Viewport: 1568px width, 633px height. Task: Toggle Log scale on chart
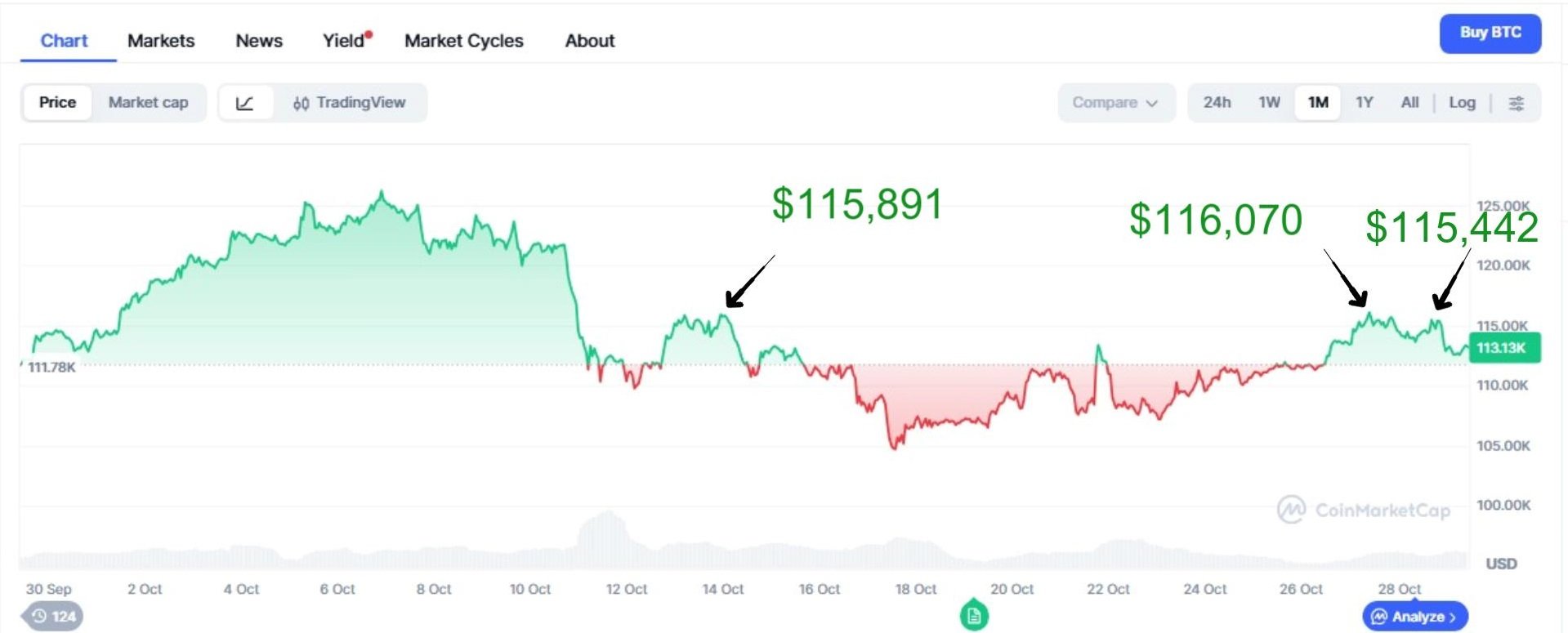point(1462,103)
